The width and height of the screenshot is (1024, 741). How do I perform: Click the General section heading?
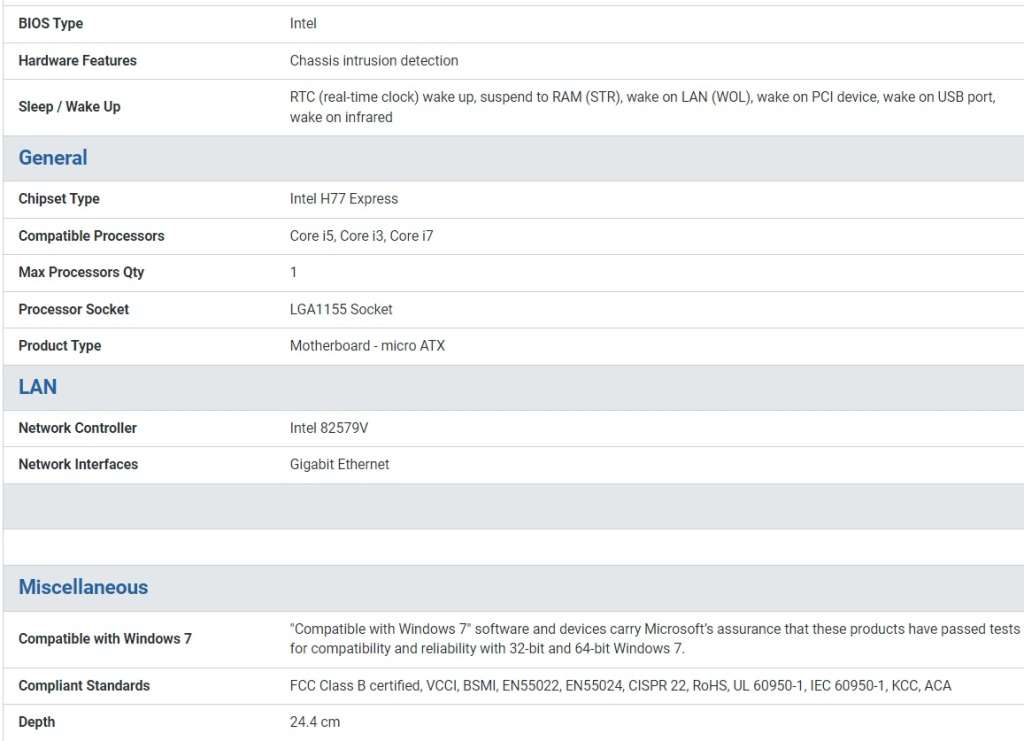pyautogui.click(x=53, y=158)
